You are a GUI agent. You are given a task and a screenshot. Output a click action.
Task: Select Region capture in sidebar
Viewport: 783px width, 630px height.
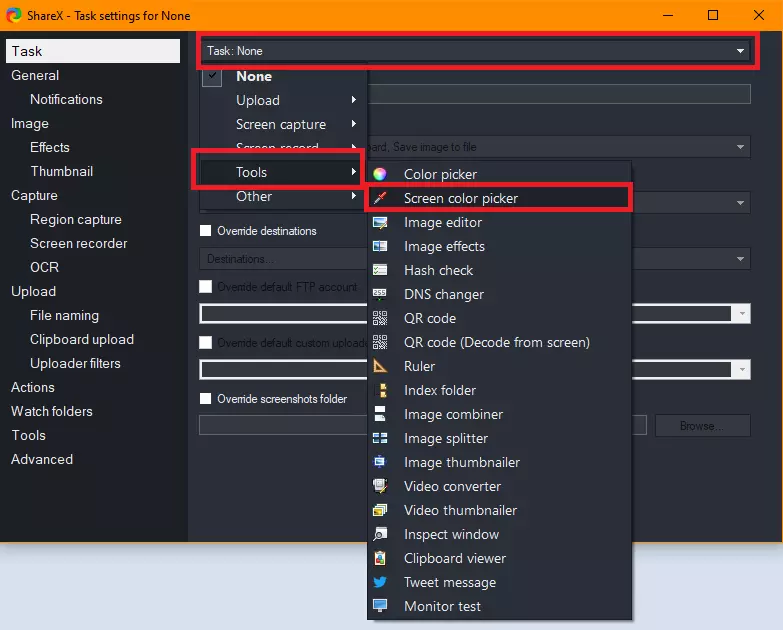click(75, 219)
